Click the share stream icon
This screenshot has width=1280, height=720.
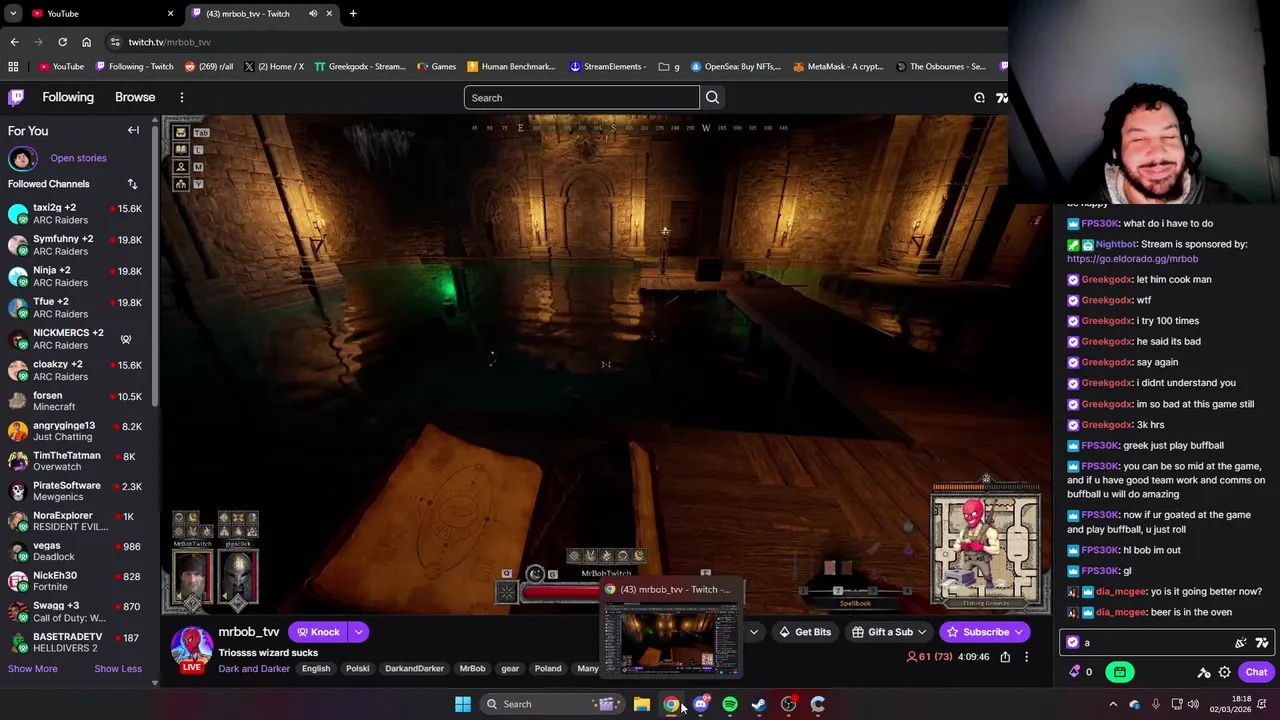point(1005,657)
